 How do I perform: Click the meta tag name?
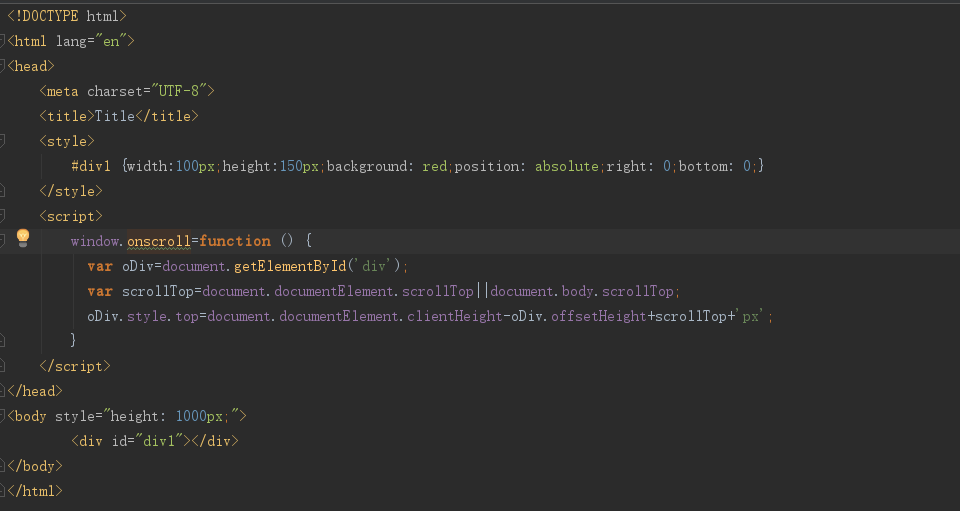click(x=62, y=91)
